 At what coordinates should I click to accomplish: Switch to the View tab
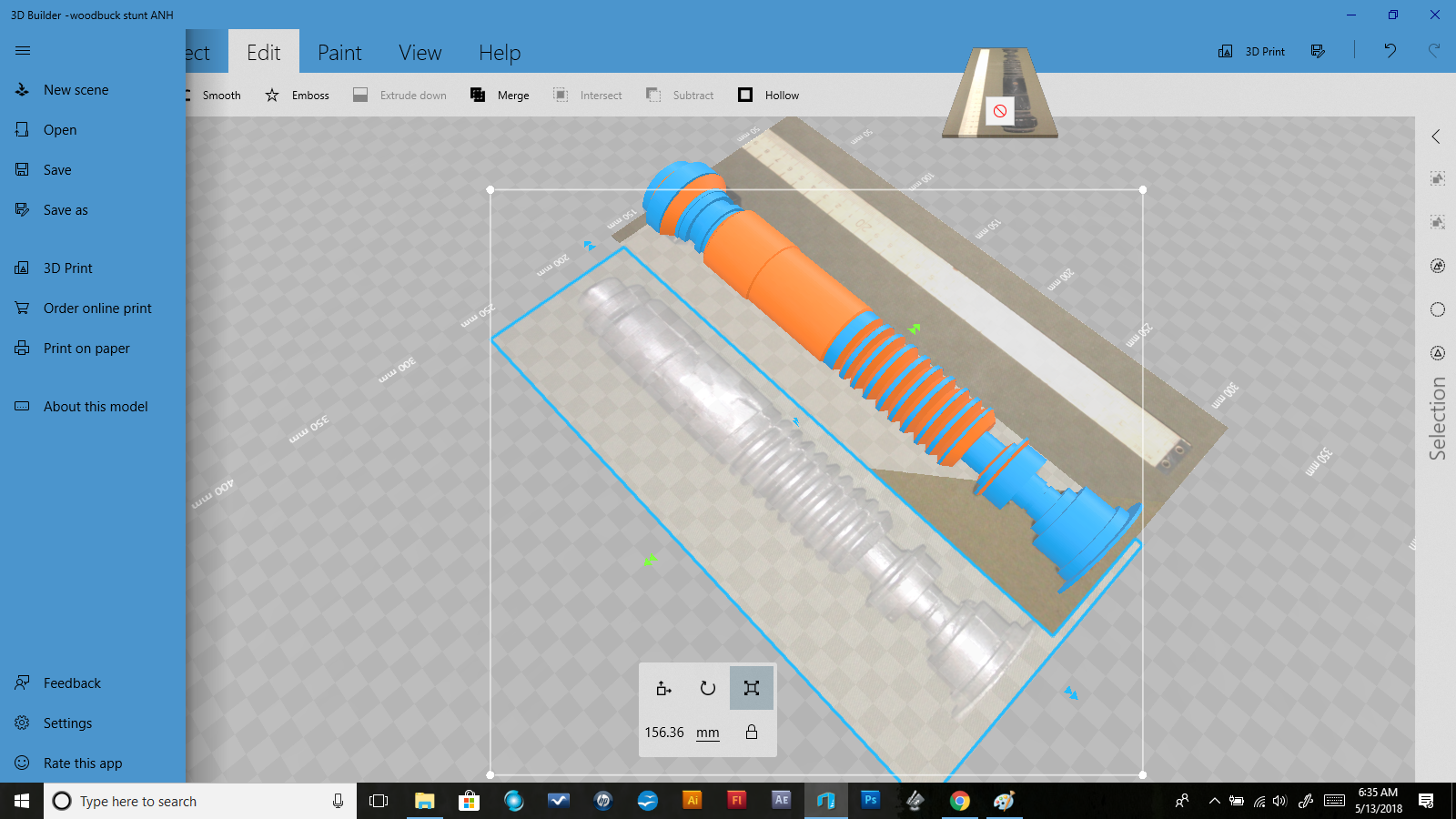coord(420,53)
